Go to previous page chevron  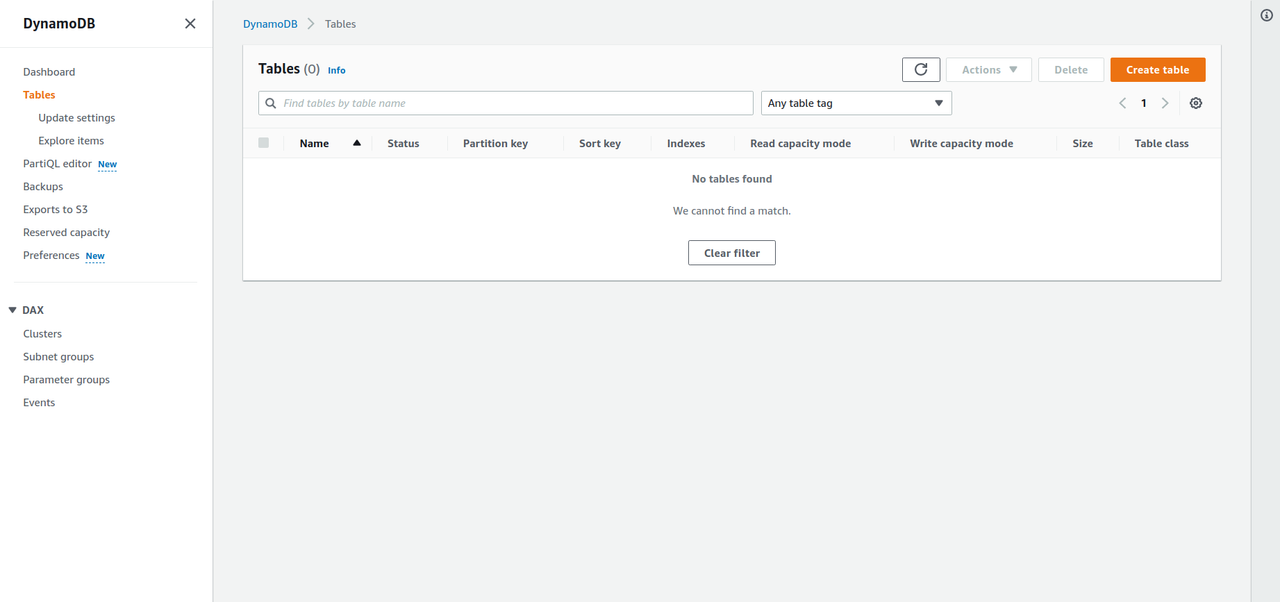pyautogui.click(x=1122, y=103)
